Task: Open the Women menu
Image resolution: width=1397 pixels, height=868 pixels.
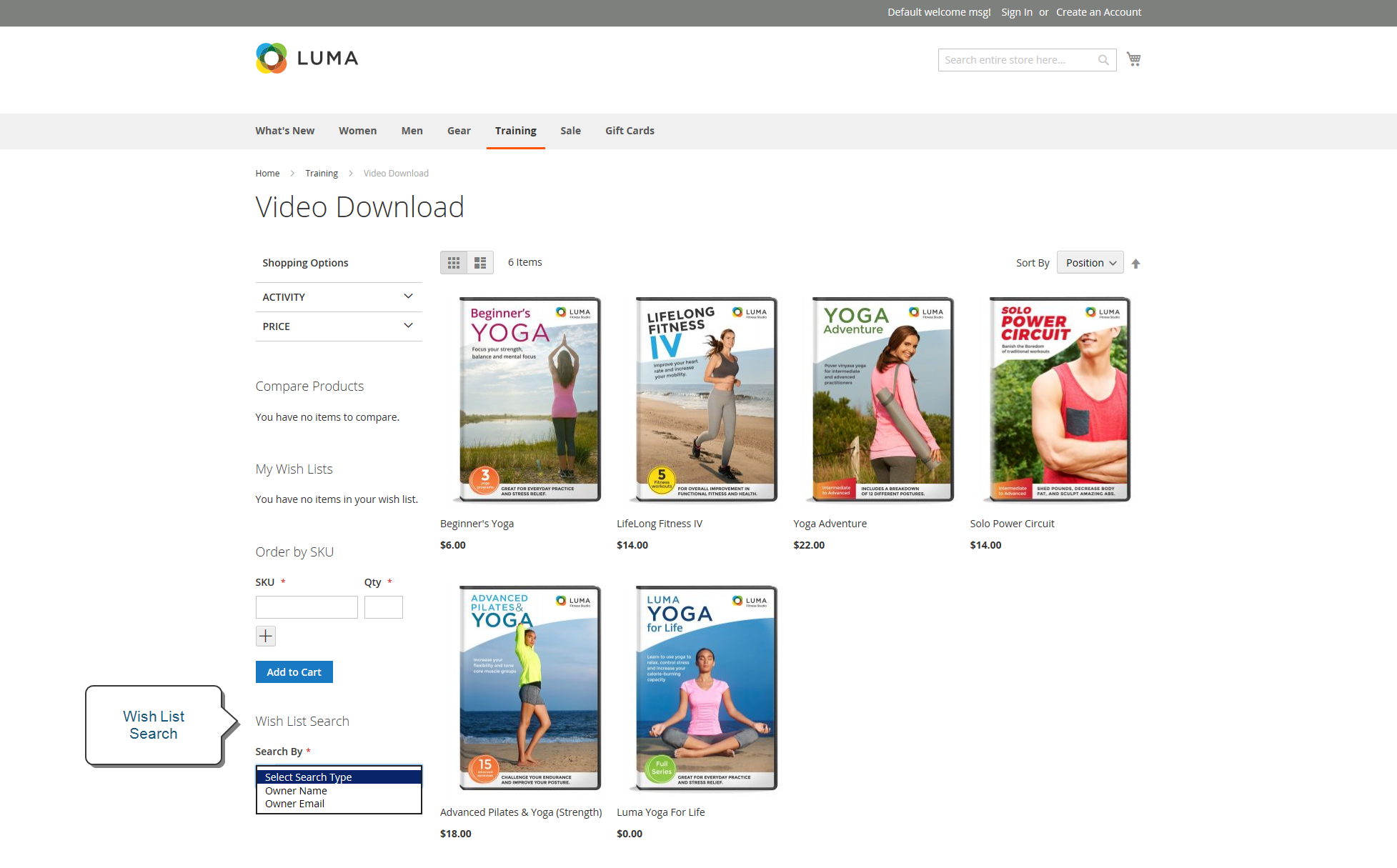Action: [x=358, y=131]
